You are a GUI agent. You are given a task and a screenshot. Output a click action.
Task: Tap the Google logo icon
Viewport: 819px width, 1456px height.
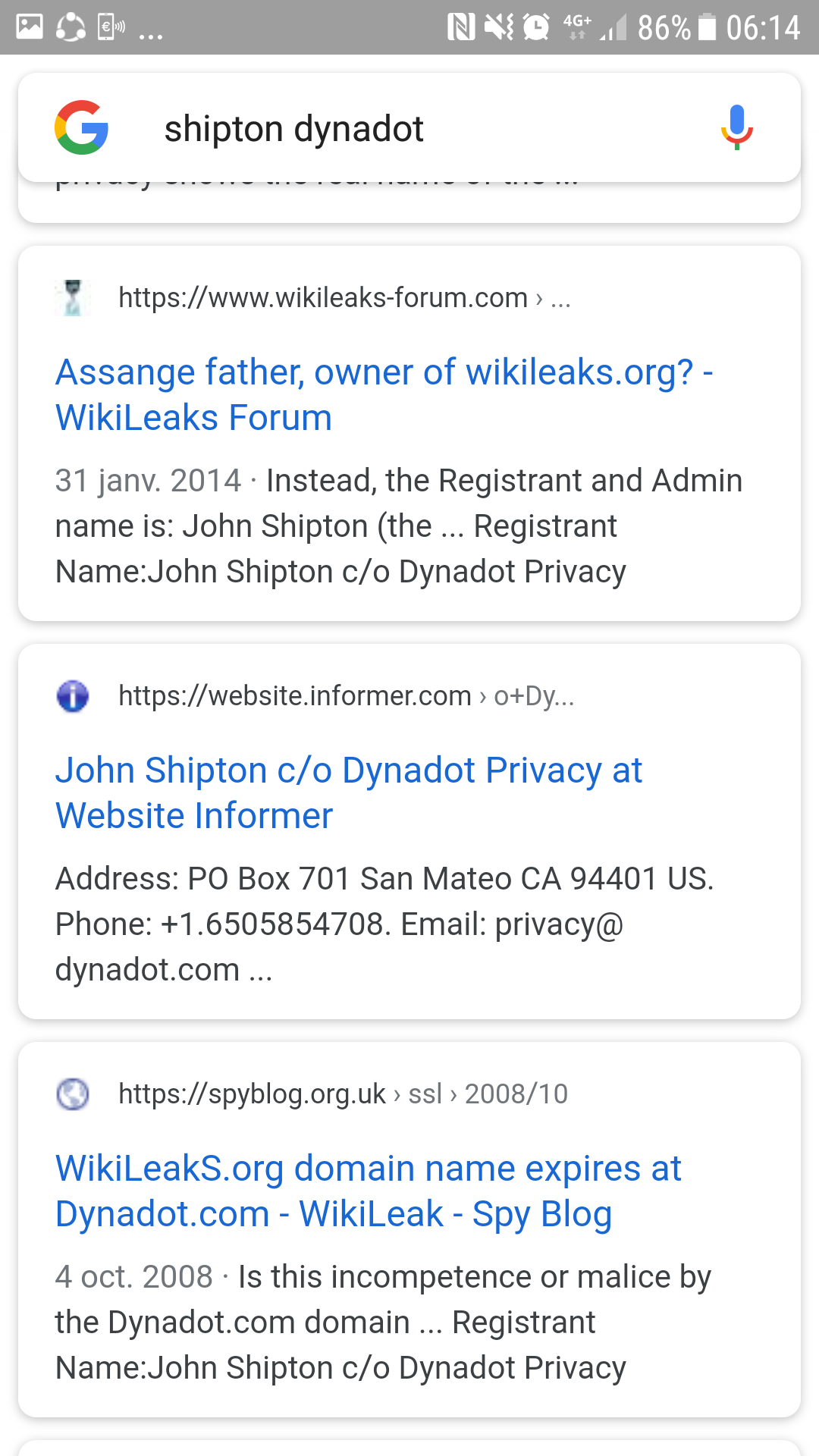[x=82, y=127]
